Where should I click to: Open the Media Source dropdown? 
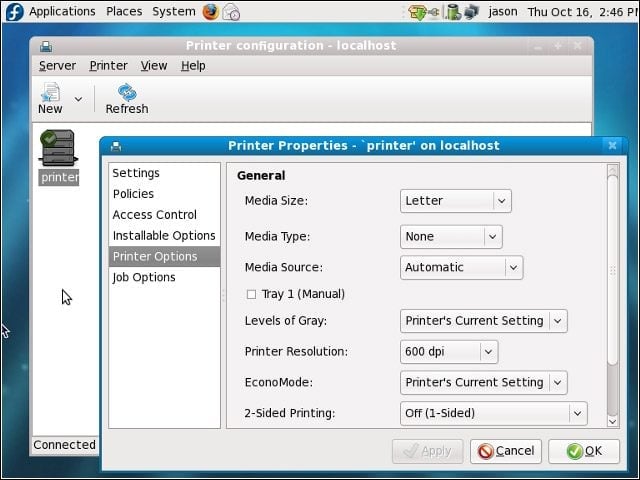(x=461, y=267)
